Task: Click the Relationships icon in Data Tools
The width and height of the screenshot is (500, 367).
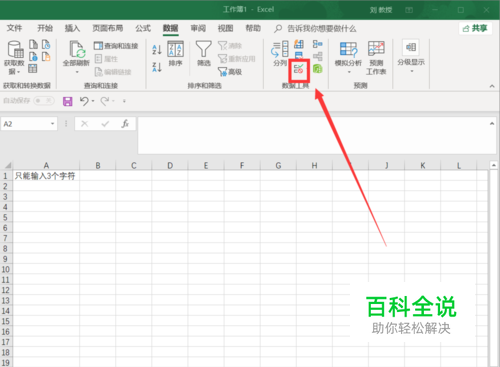Action: (x=318, y=56)
